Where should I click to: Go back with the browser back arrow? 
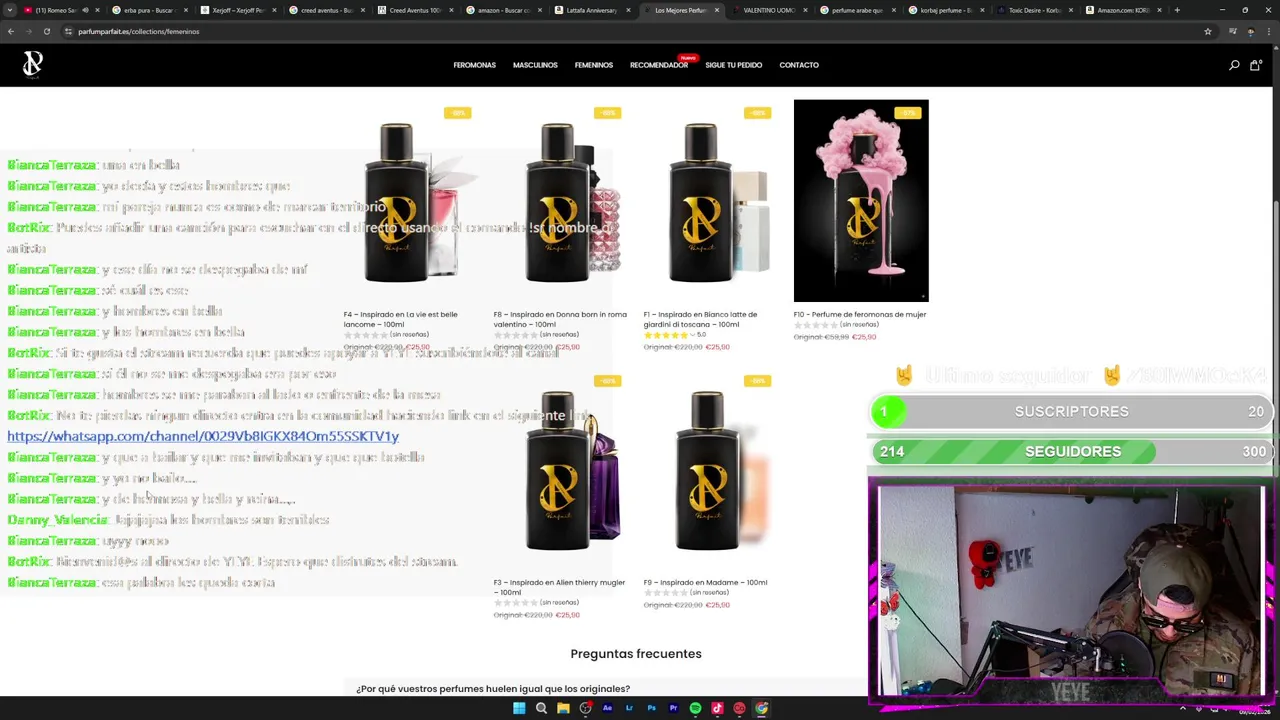click(x=11, y=31)
